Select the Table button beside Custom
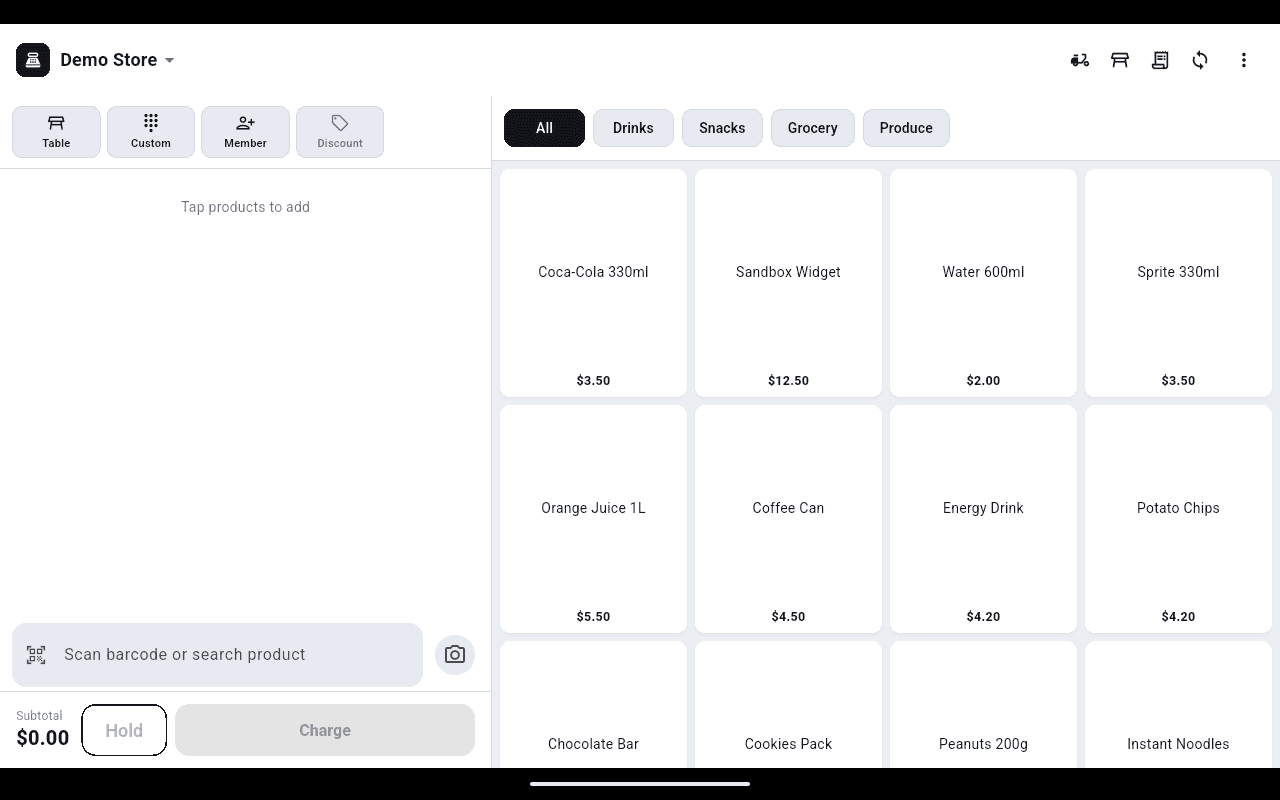This screenshot has width=1280, height=800. pyautogui.click(x=56, y=132)
